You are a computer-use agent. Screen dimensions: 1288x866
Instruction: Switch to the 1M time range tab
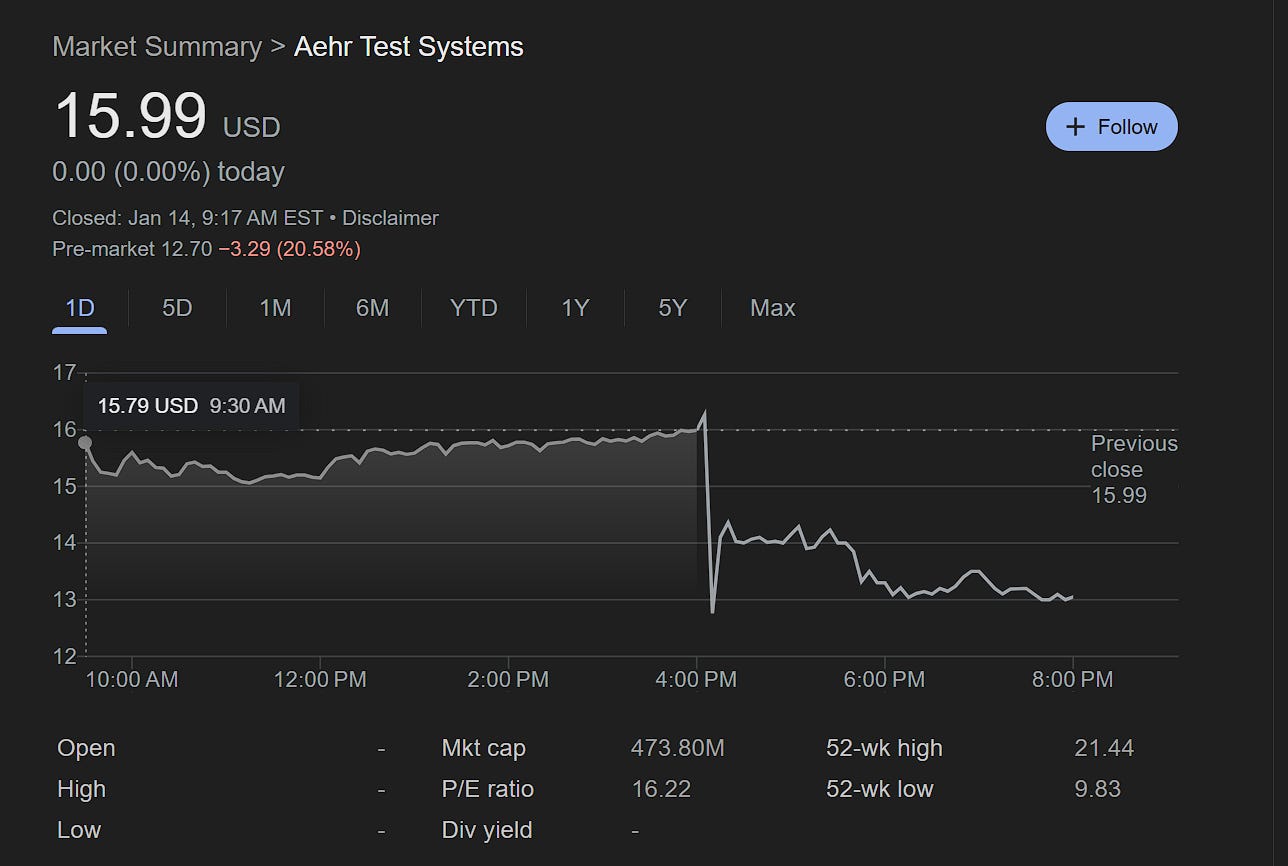275,308
